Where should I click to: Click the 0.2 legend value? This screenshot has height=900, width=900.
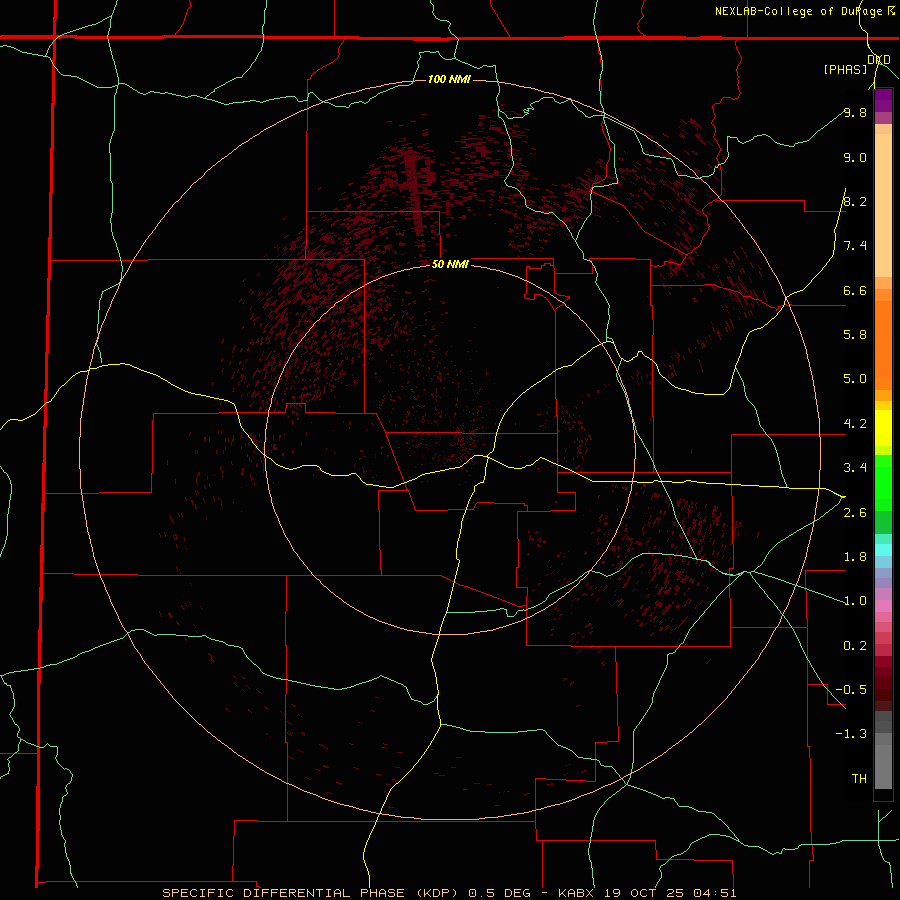coord(855,646)
